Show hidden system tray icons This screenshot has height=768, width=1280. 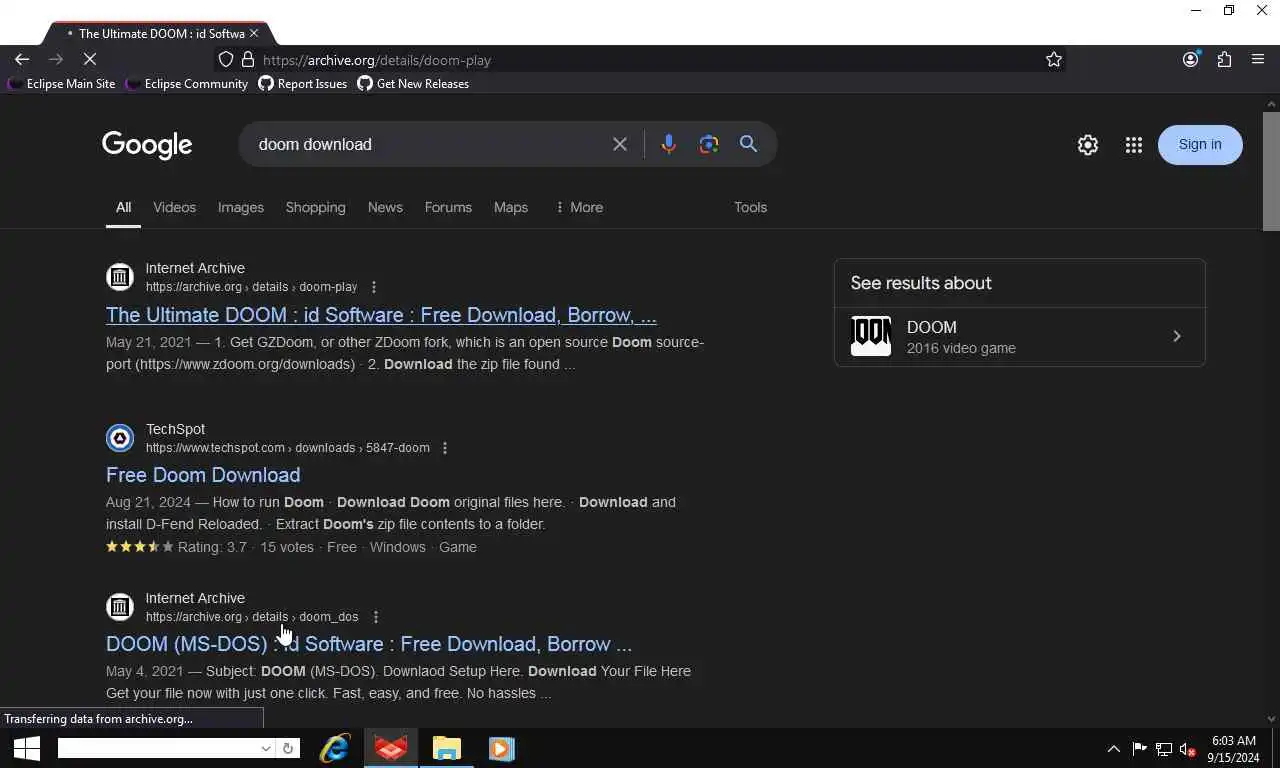coord(1113,749)
